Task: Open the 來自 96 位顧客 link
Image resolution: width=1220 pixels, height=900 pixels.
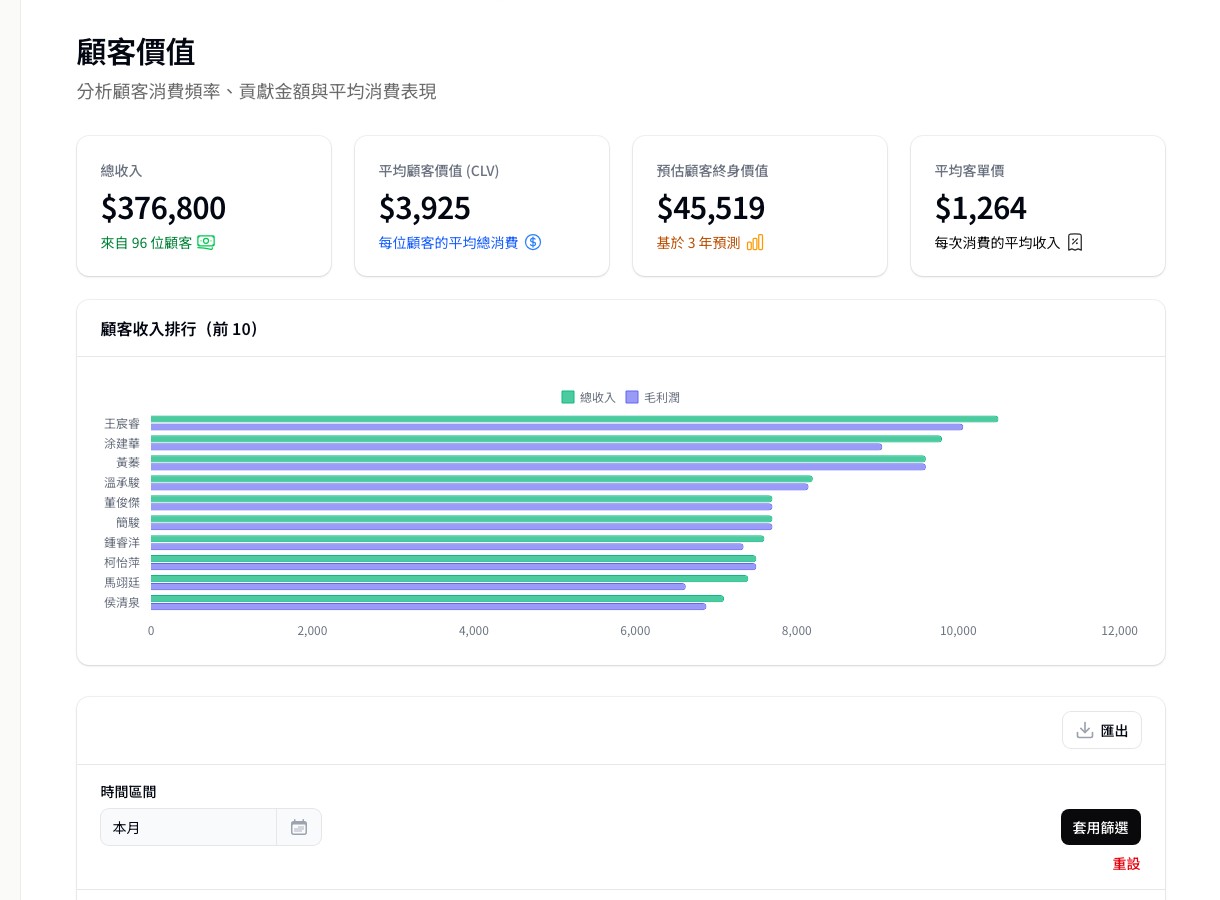Action: 146,242
